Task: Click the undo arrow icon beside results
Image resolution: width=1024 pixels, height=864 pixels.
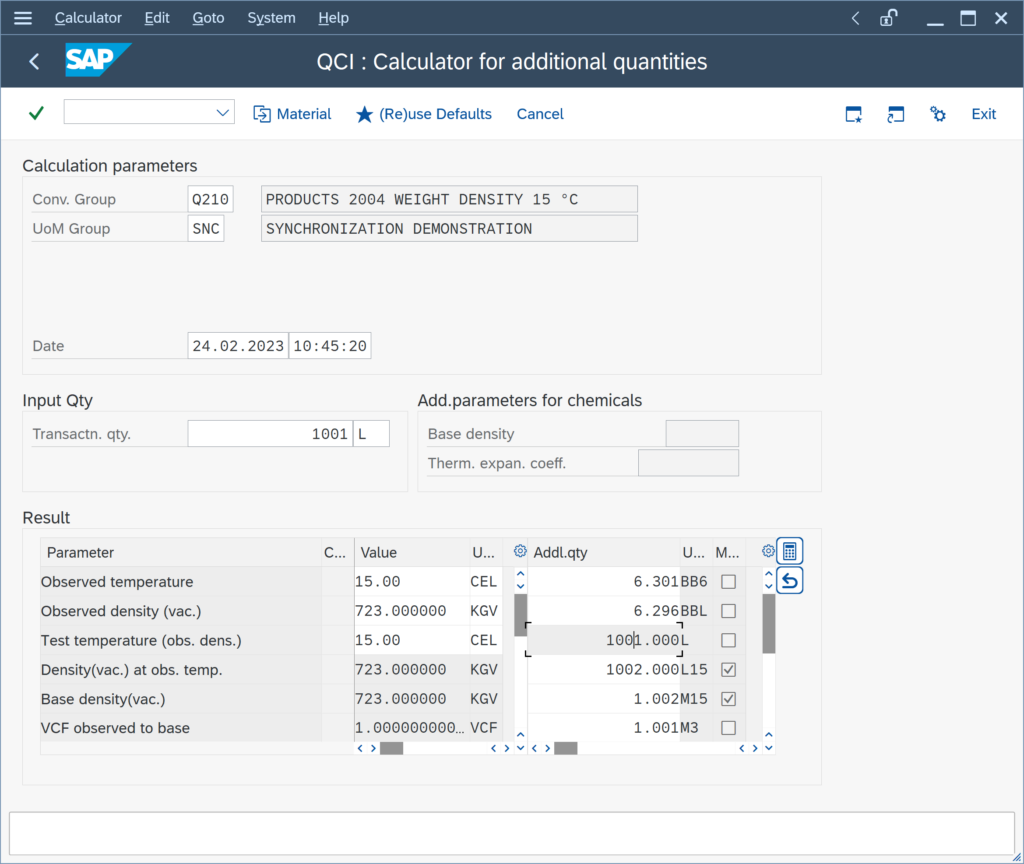Action: pos(790,581)
